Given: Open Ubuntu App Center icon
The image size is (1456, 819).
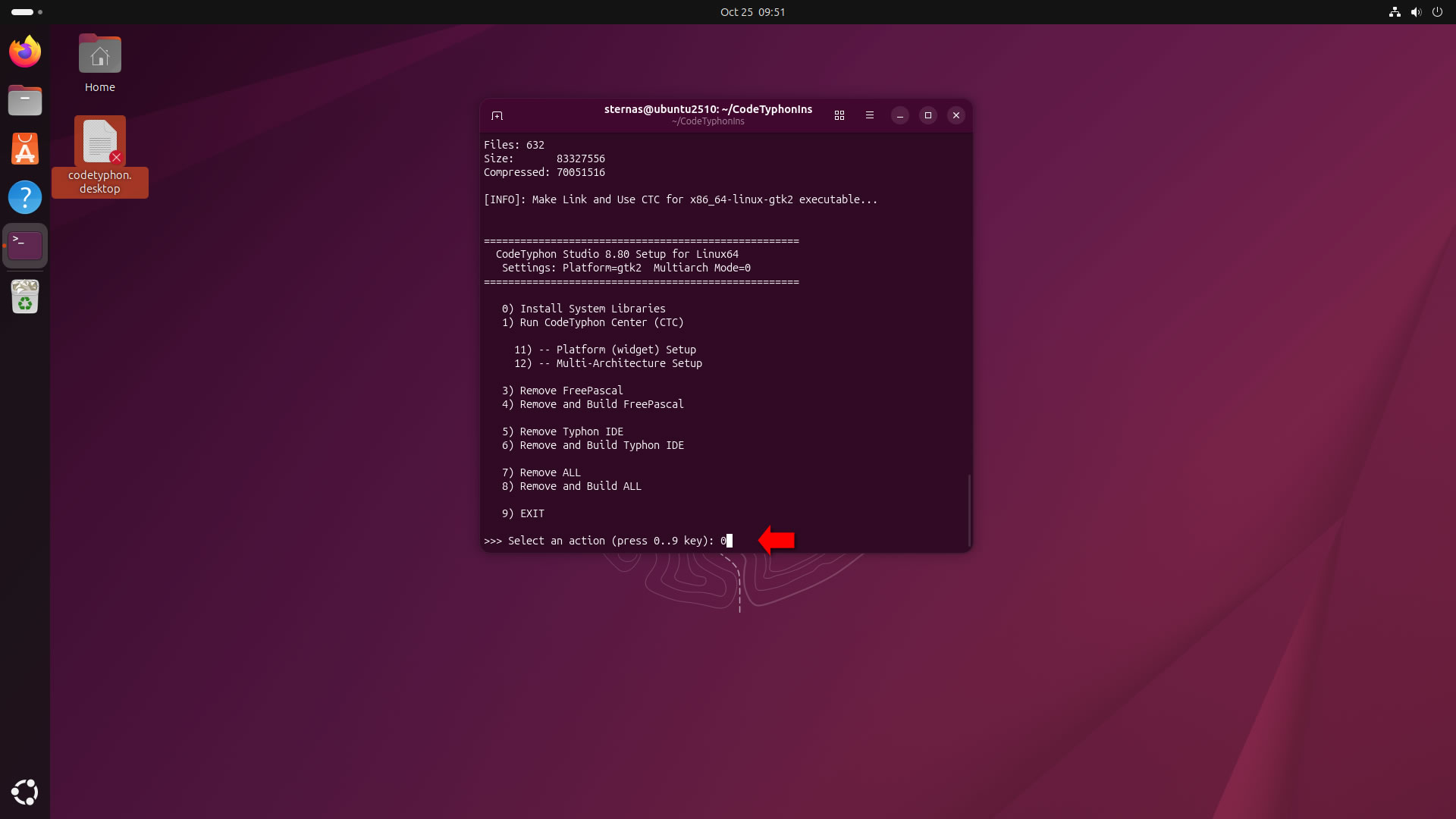Looking at the screenshot, I should (25, 149).
